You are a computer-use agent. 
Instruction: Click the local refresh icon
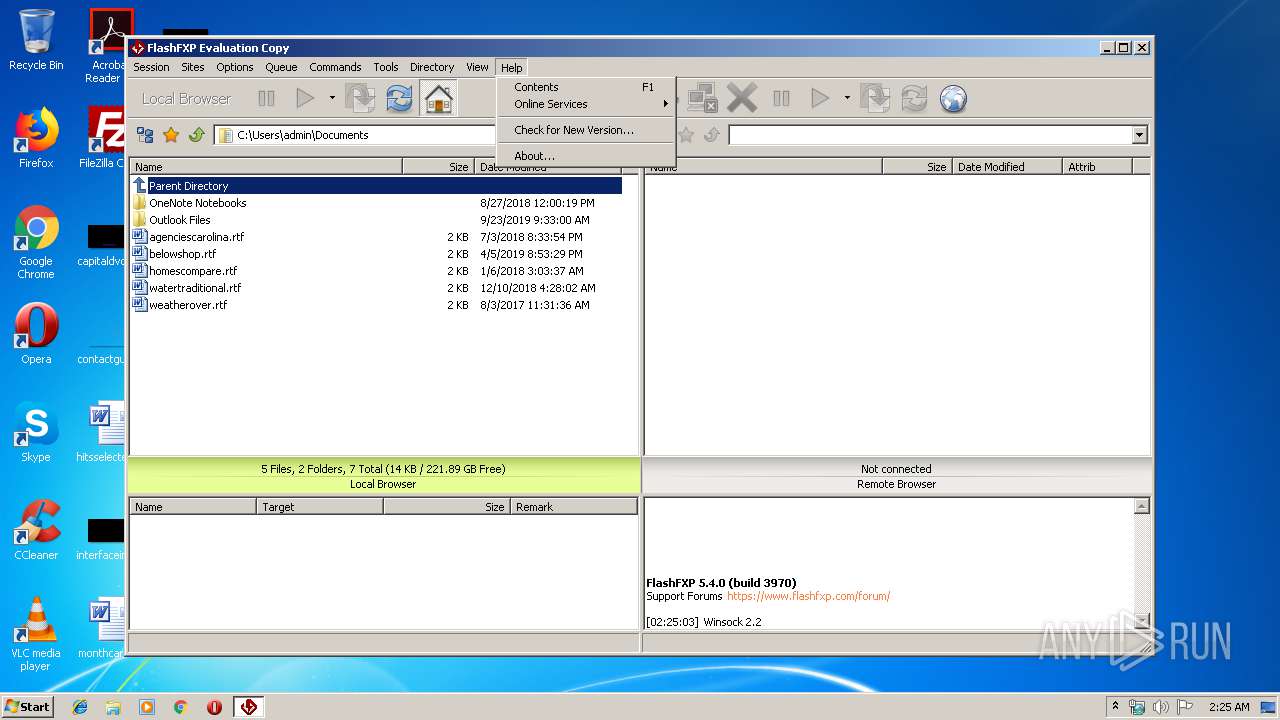tap(399, 98)
